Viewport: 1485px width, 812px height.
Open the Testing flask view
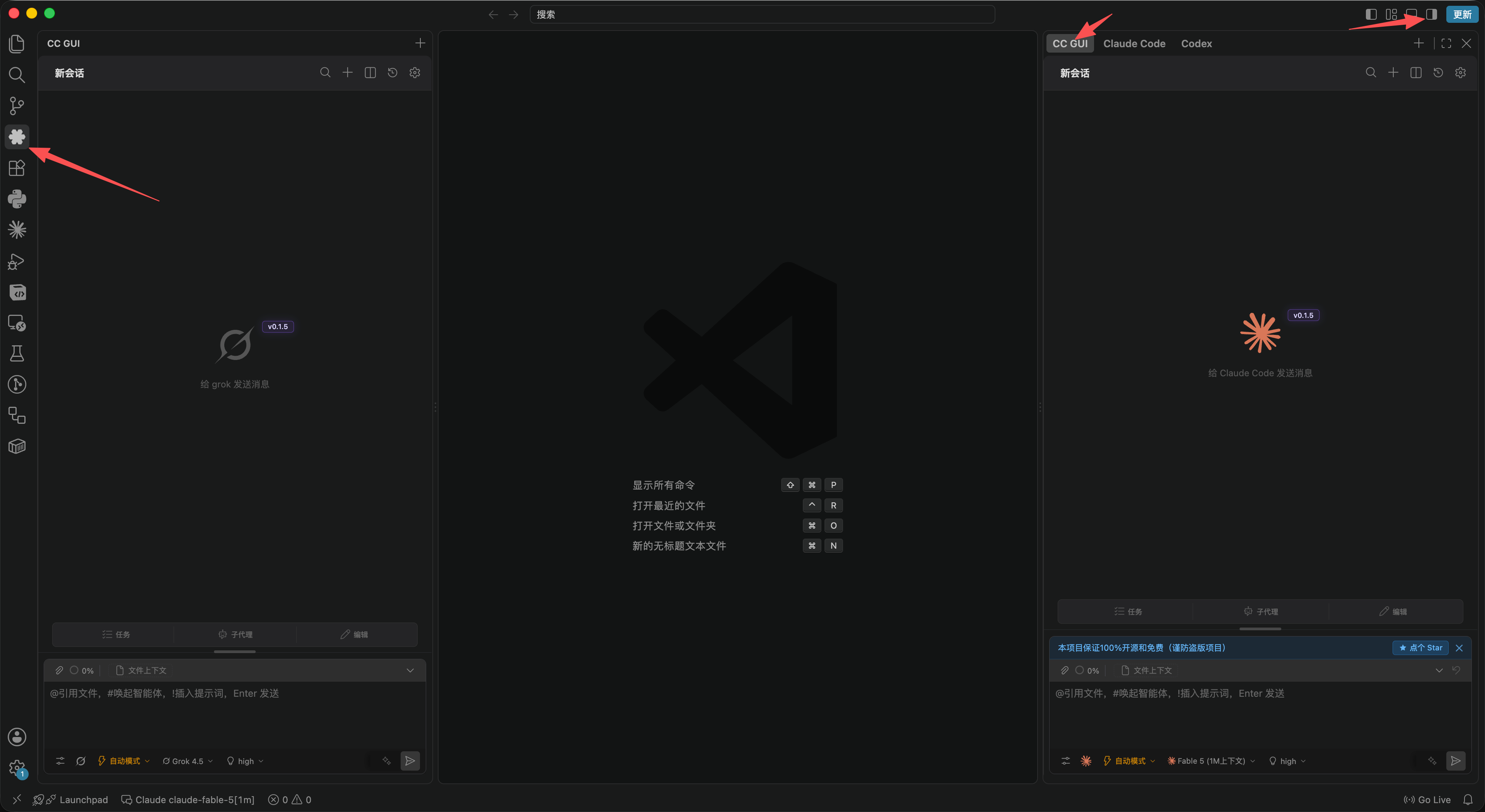[x=17, y=353]
